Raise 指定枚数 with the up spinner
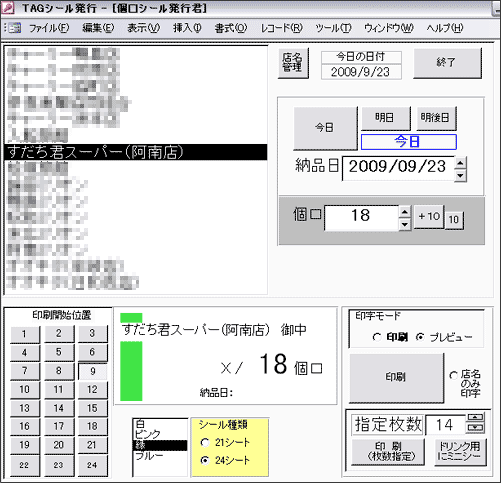Screen dimensions: 501x483 [x=476, y=417]
